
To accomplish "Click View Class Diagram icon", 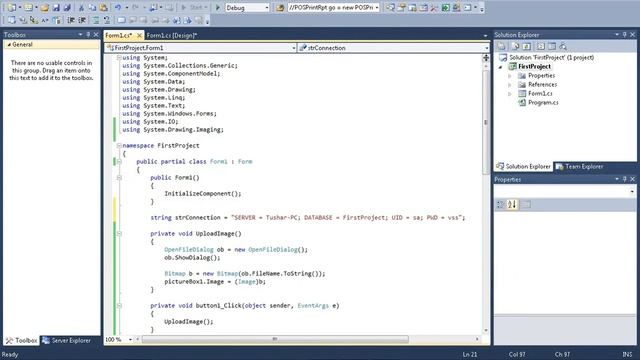I will coord(563,47).
